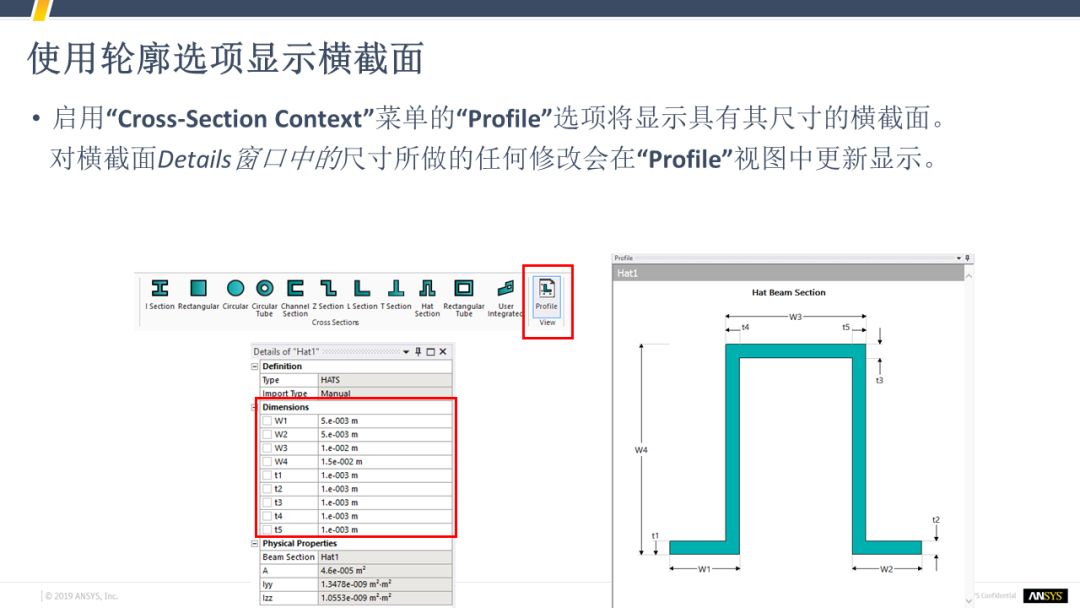Click the Hat1 header in Profile panel
The image size is (1080, 608).
(788, 273)
